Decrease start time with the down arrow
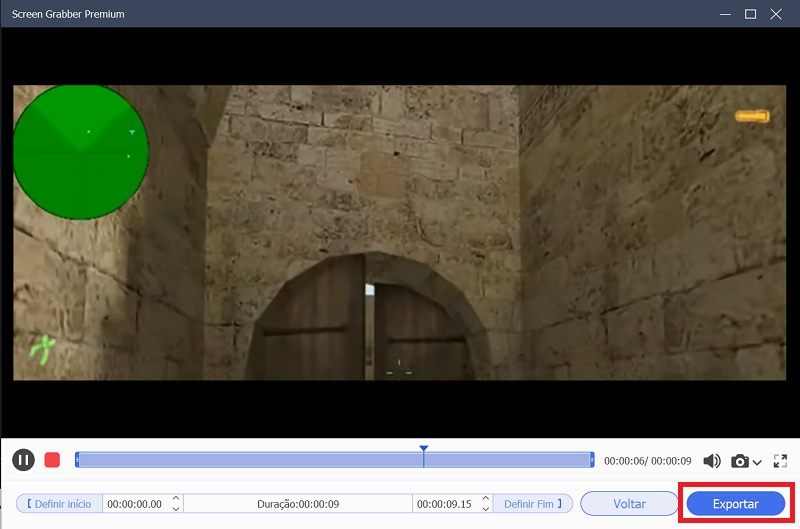Screen dimensions: 800x529 pyautogui.click(x=177, y=509)
